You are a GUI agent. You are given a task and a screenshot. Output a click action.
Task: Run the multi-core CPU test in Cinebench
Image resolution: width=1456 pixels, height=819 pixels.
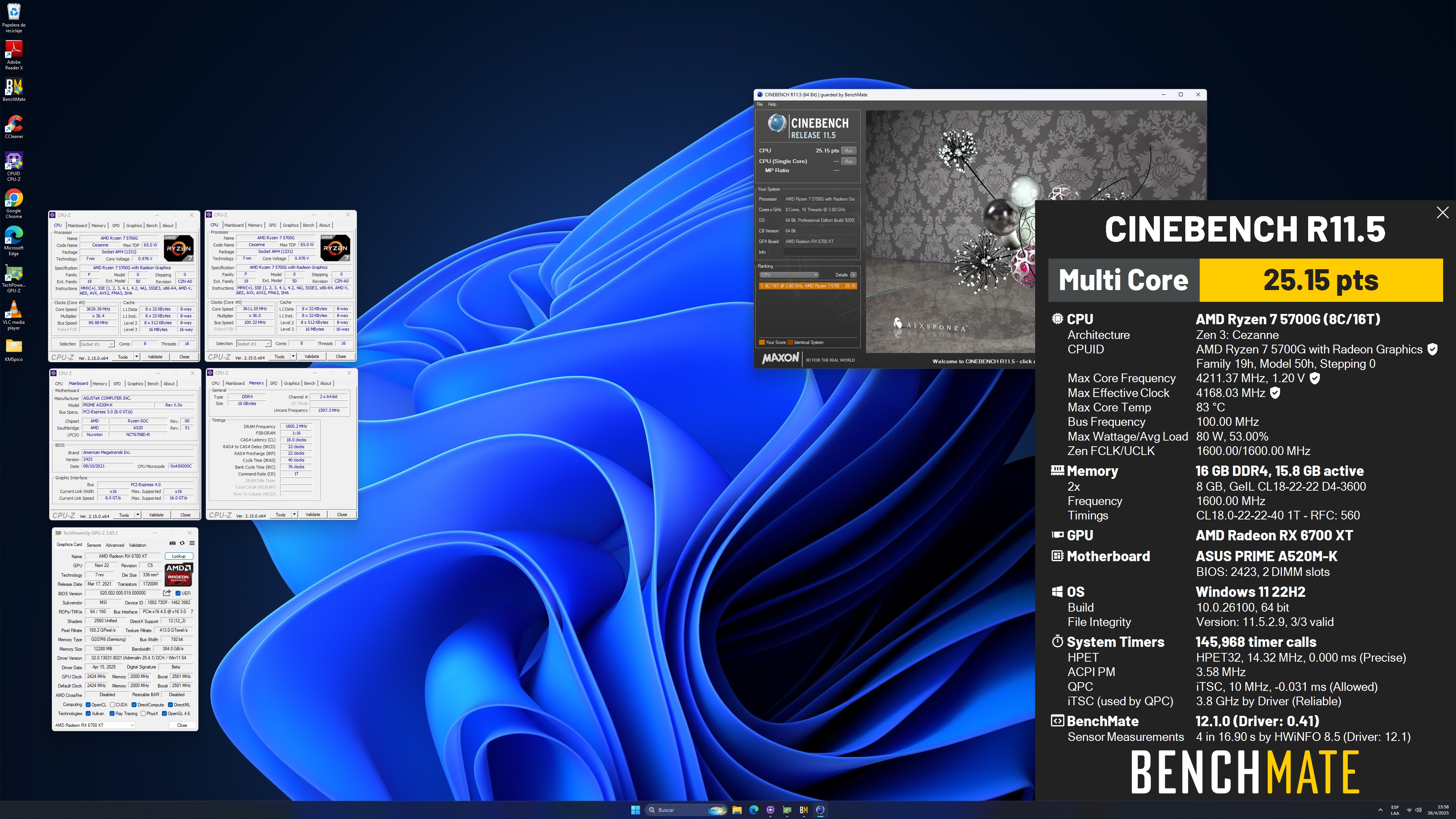point(849,151)
